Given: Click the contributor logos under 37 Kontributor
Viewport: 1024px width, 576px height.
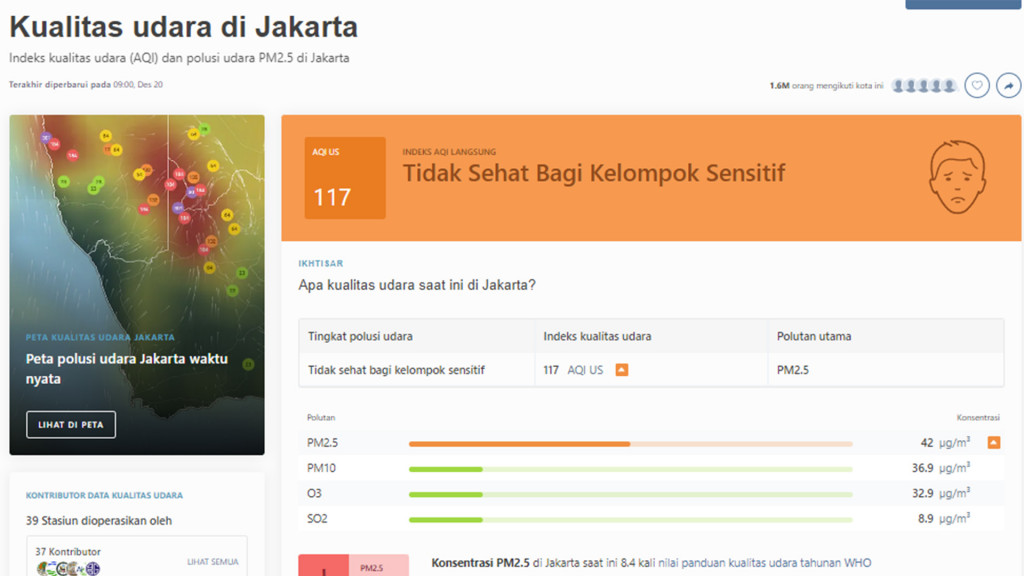Looking at the screenshot, I should [69, 569].
